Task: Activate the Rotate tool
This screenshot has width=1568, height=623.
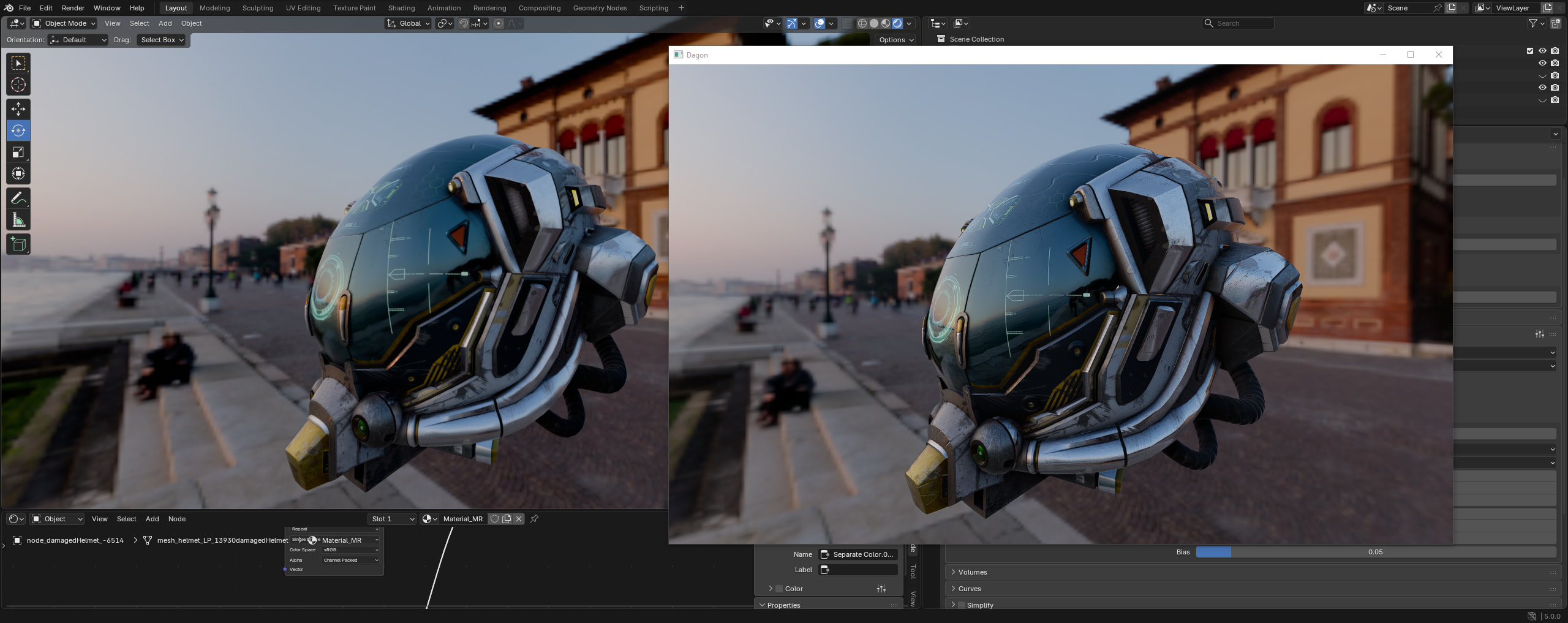Action: pyautogui.click(x=18, y=130)
